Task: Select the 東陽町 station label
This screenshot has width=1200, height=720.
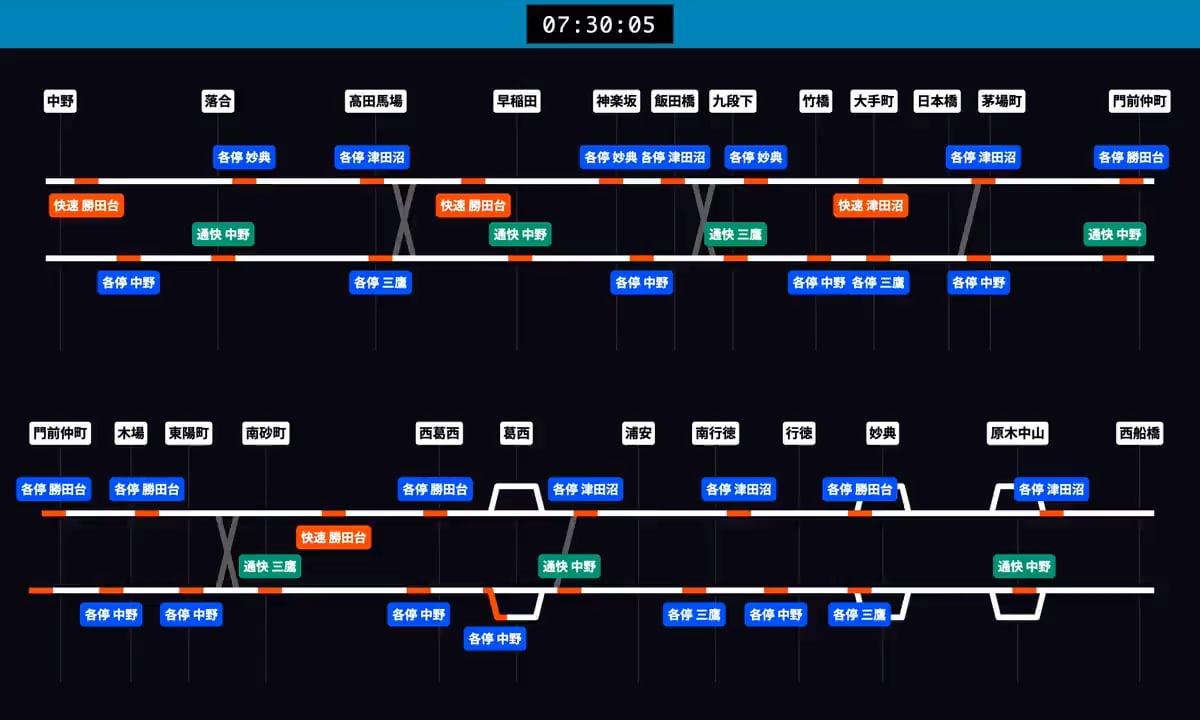Action: pos(188,433)
